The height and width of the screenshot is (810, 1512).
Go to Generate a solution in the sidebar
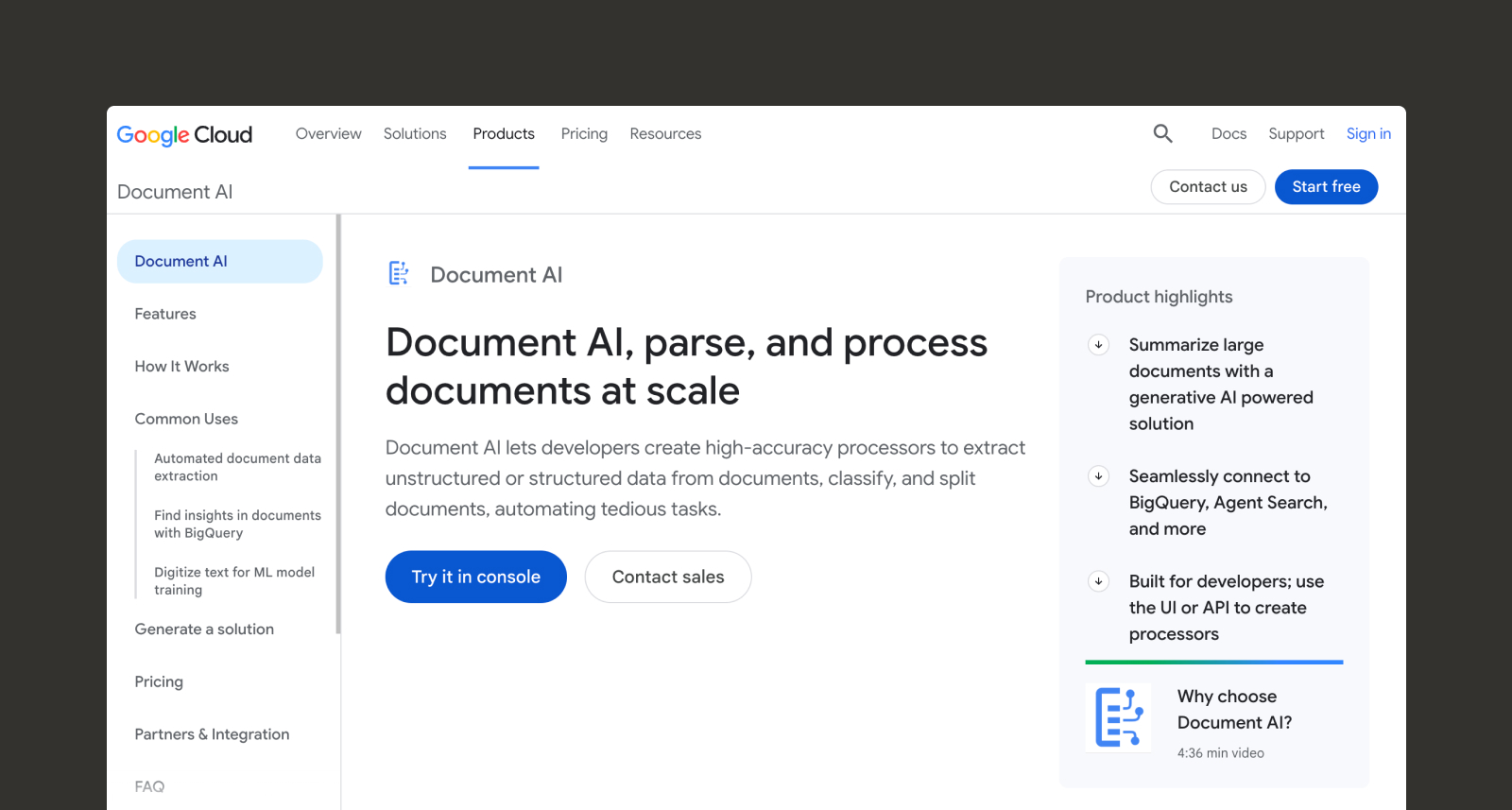pos(204,629)
